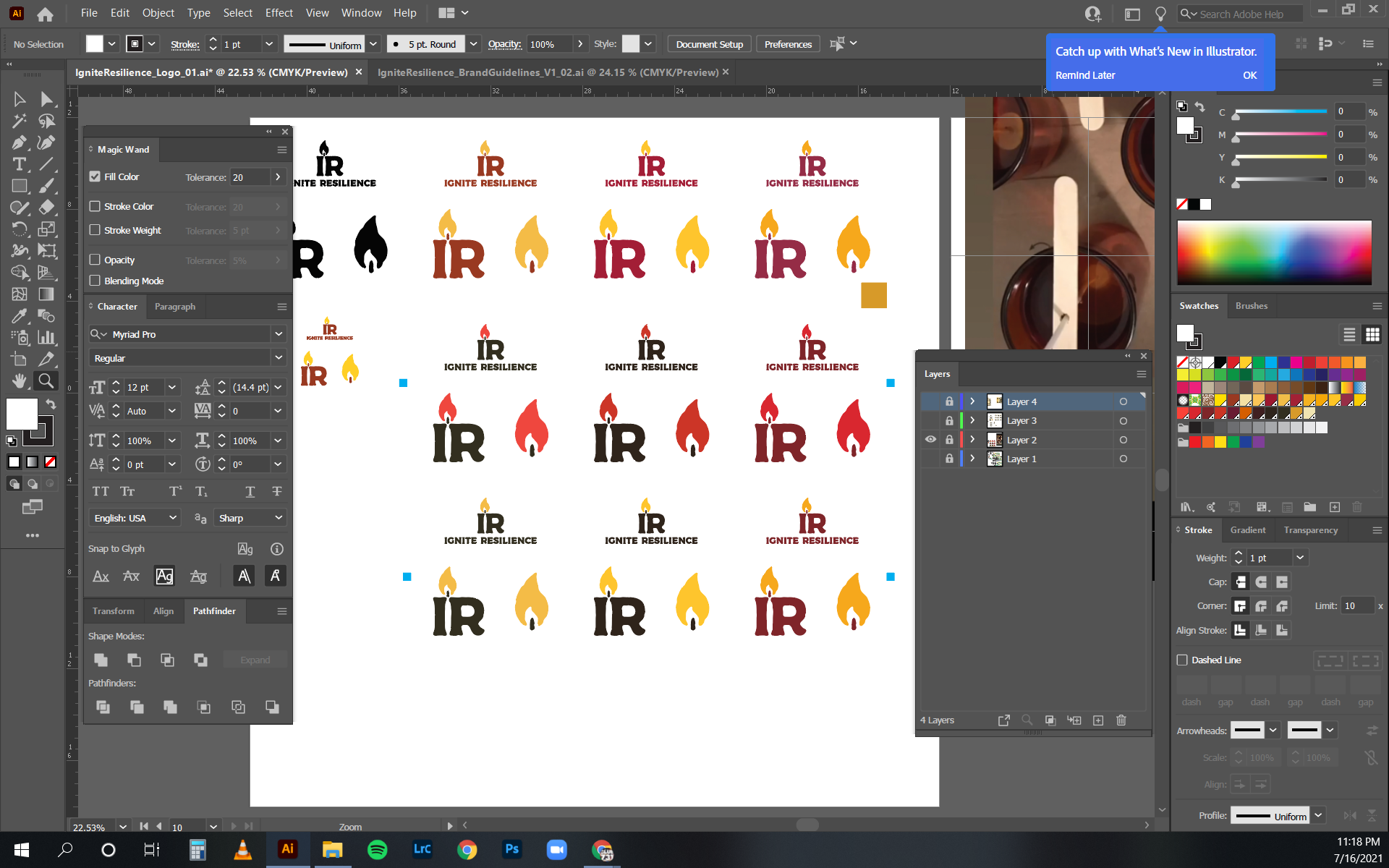Click Expand button in Pathfinder
The image size is (1389, 868).
[255, 660]
